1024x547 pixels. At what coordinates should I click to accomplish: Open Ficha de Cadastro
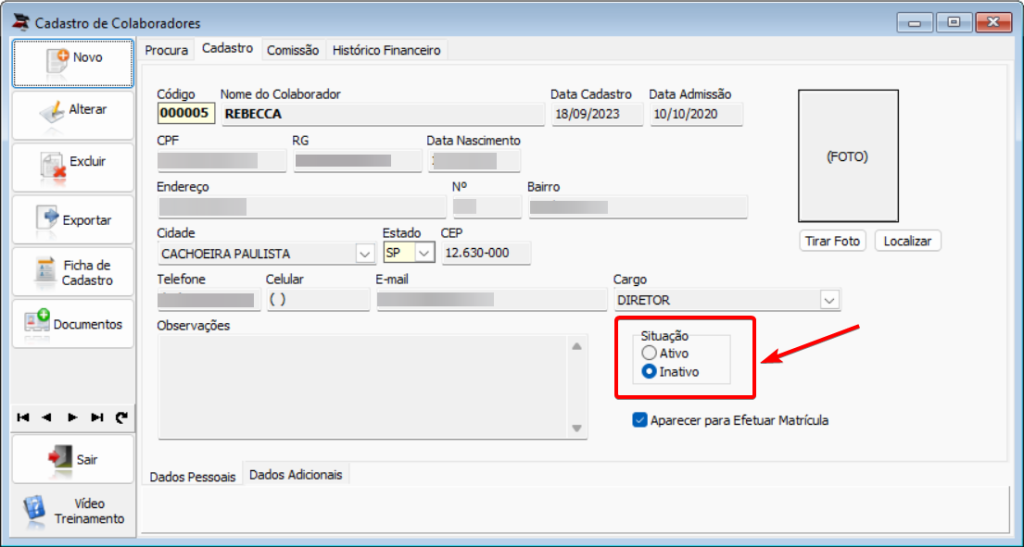72,272
